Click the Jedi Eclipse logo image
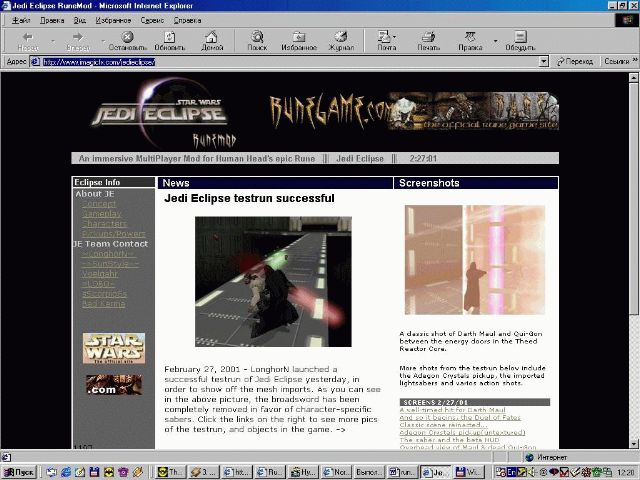The width and height of the screenshot is (640, 480). (x=163, y=113)
